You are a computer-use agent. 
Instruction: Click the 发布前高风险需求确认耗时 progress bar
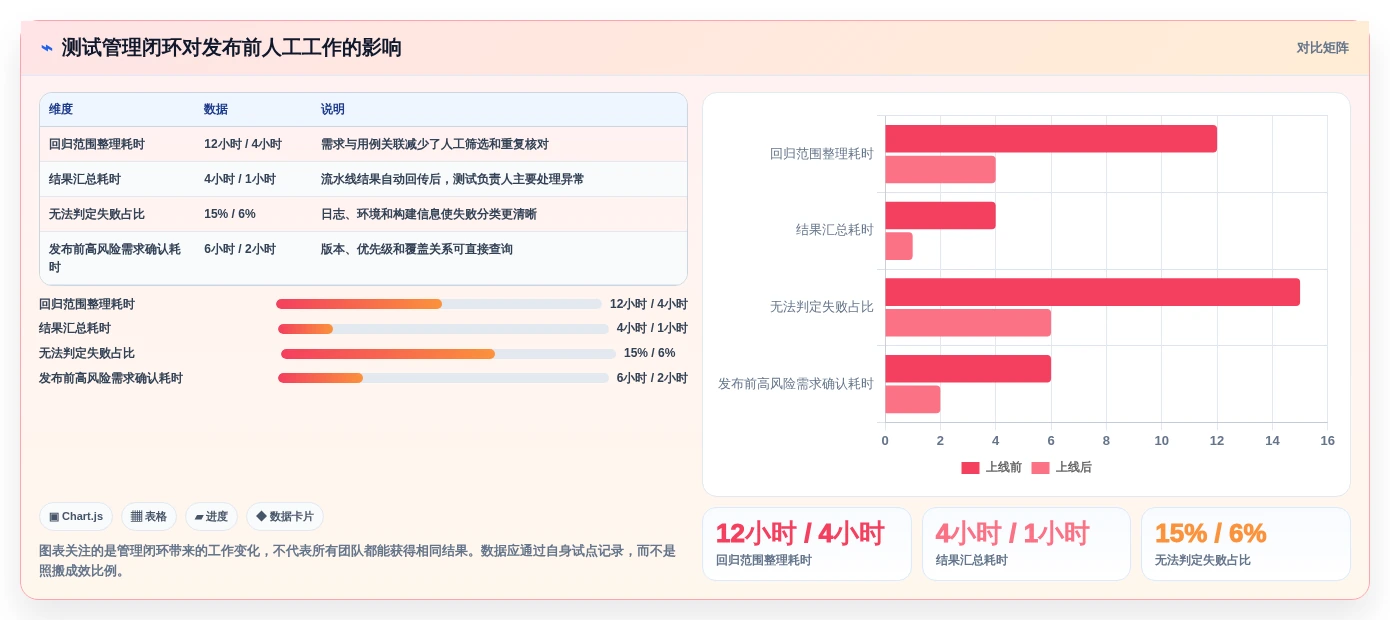pos(443,378)
